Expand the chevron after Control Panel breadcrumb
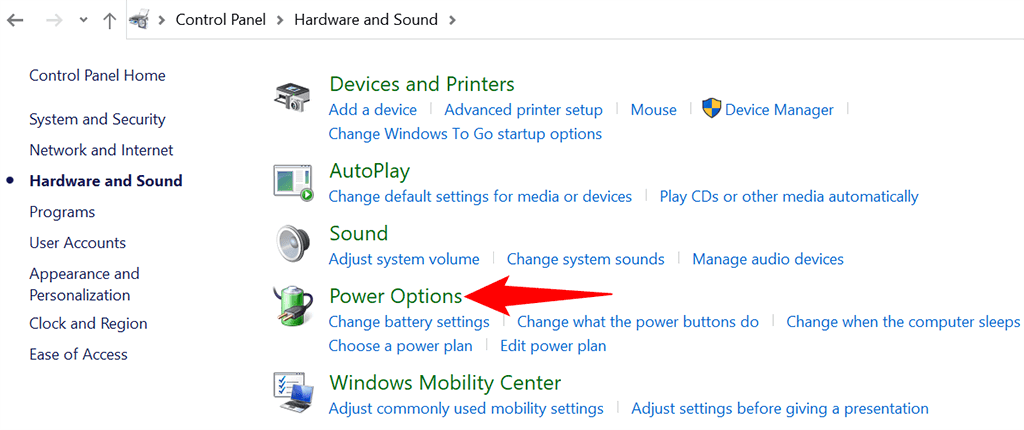Image resolution: width=1024 pixels, height=430 pixels. coord(282,20)
